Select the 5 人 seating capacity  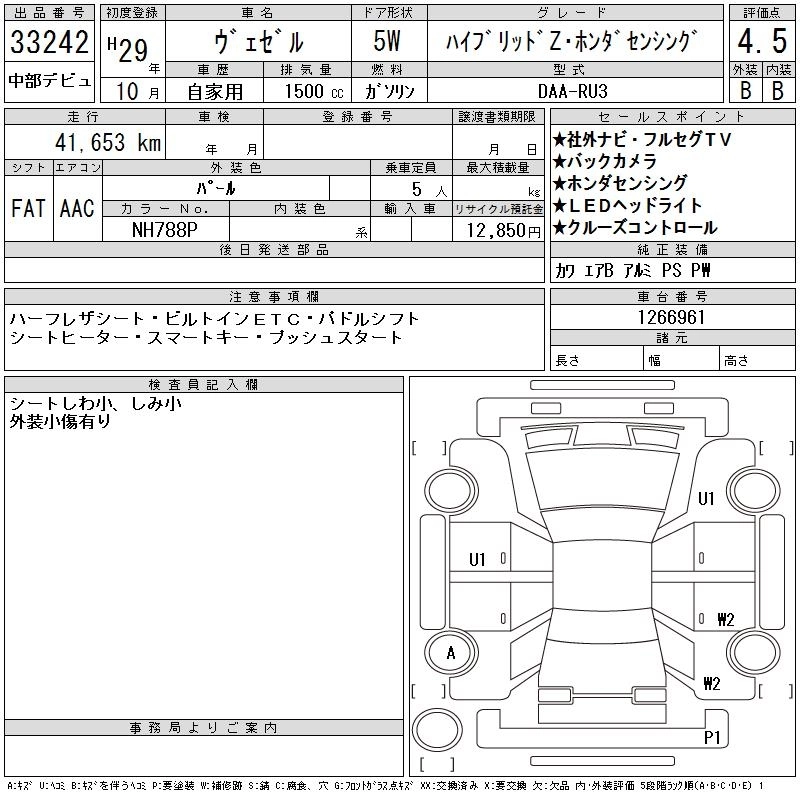[430, 190]
